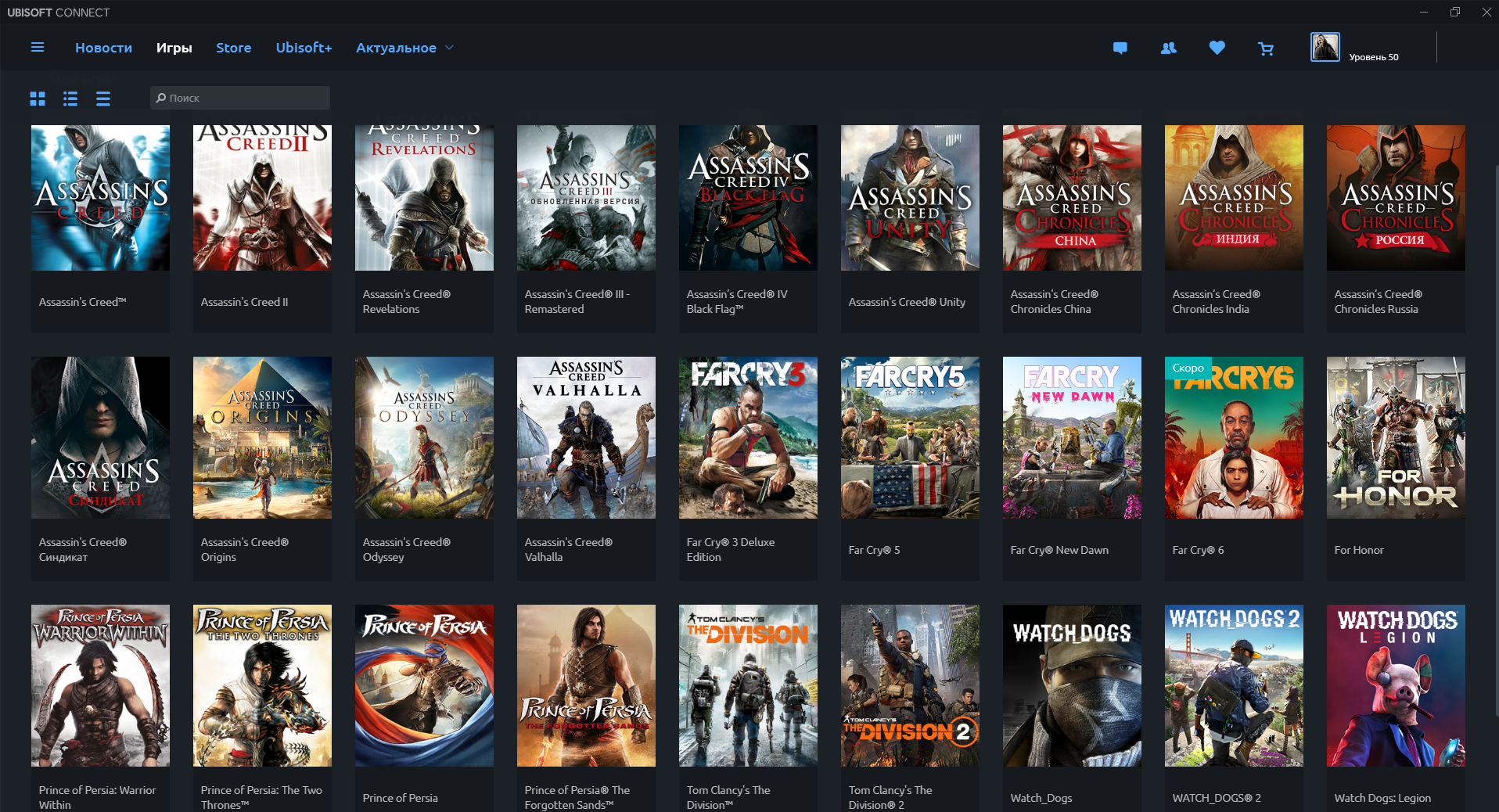This screenshot has width=1499, height=812.
Task: Click the "Far Cry® New Dawn" title text
Action: [x=1059, y=550]
